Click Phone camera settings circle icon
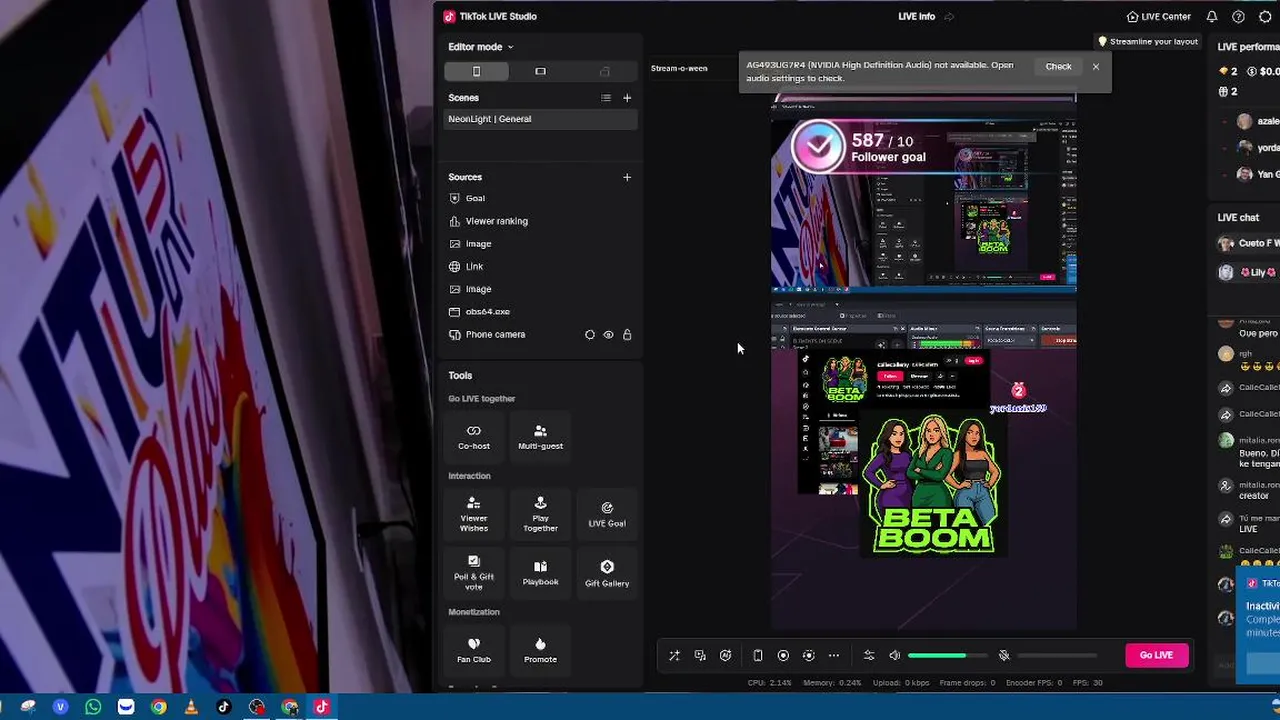The width and height of the screenshot is (1280, 720). 589,335
